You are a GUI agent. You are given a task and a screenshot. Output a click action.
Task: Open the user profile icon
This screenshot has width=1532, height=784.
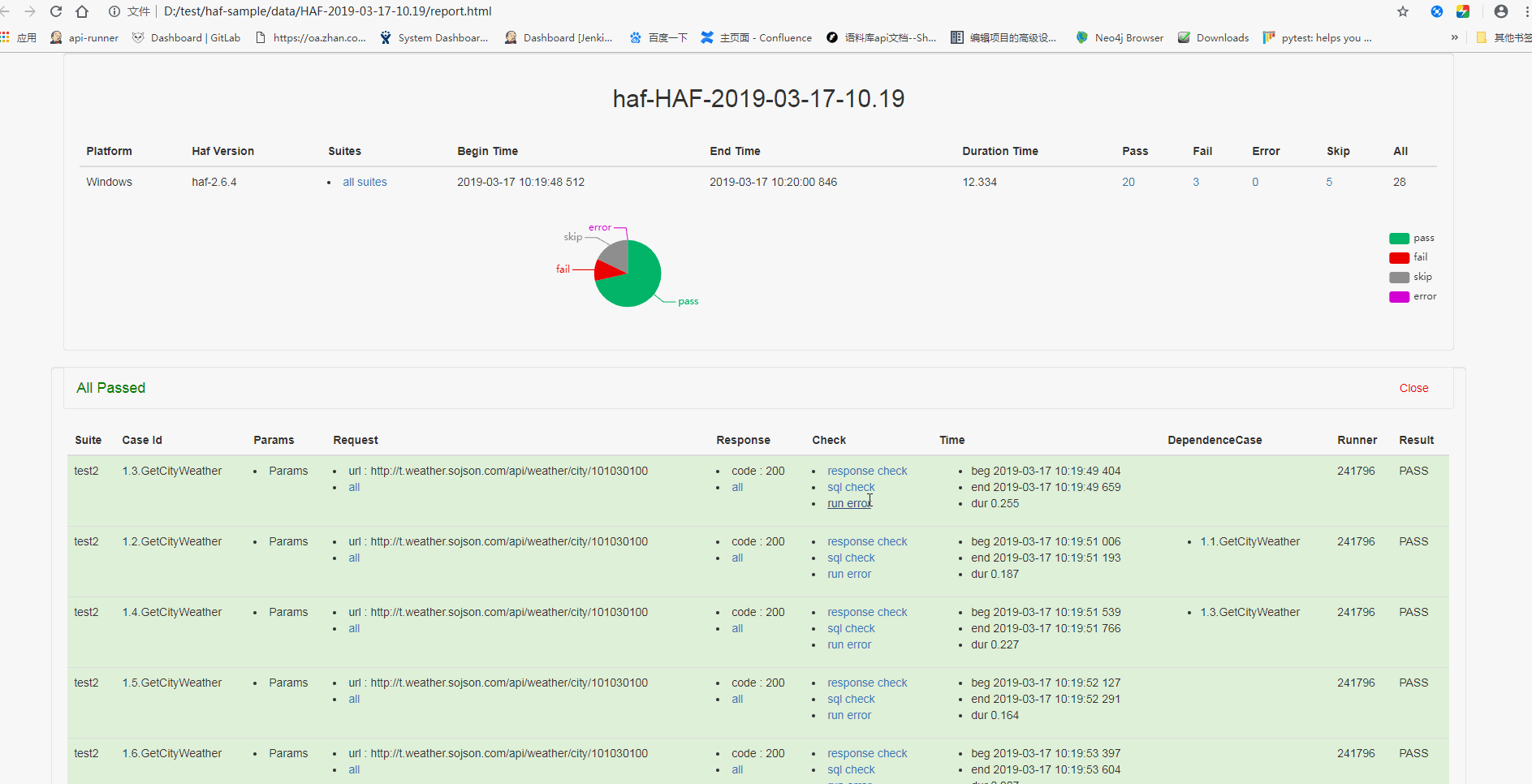[x=1500, y=11]
